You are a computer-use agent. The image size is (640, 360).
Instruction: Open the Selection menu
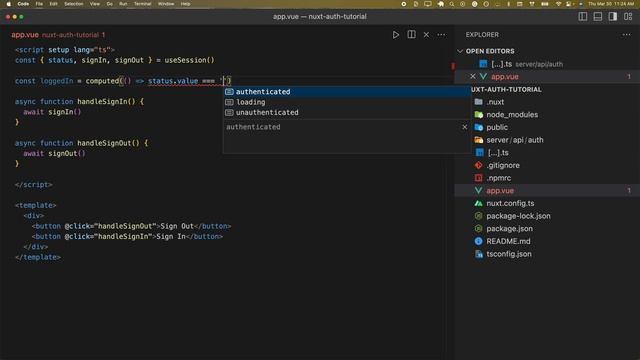(x=73, y=4)
